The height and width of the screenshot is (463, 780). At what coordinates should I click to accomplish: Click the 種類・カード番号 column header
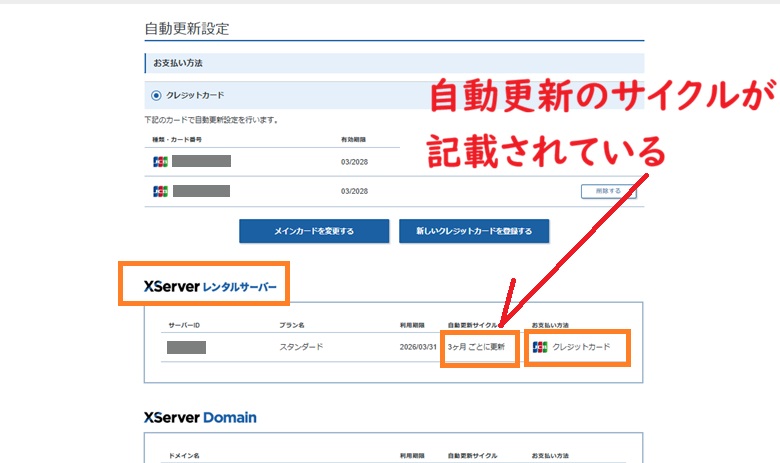[x=177, y=140]
